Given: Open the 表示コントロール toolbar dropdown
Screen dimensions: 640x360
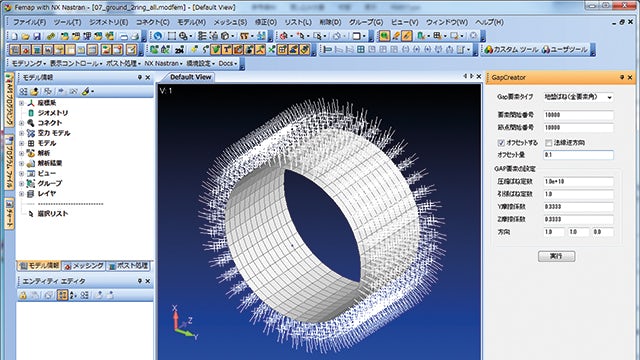Looking at the screenshot, I should pyautogui.click(x=75, y=64).
